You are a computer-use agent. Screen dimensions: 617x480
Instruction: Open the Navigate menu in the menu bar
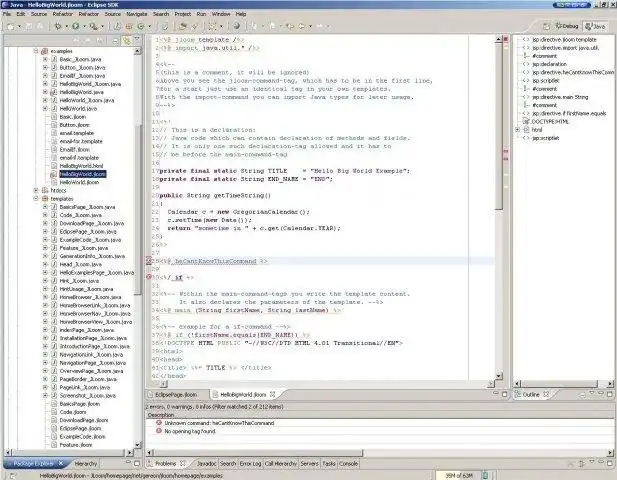pos(137,14)
